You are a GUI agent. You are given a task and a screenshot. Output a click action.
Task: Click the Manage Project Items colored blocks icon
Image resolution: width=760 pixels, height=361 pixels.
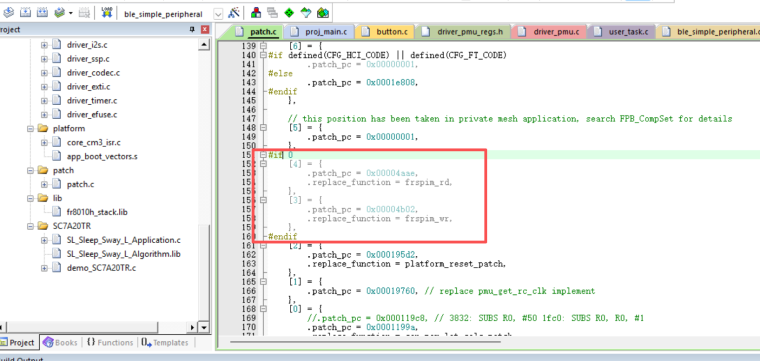pos(256,13)
